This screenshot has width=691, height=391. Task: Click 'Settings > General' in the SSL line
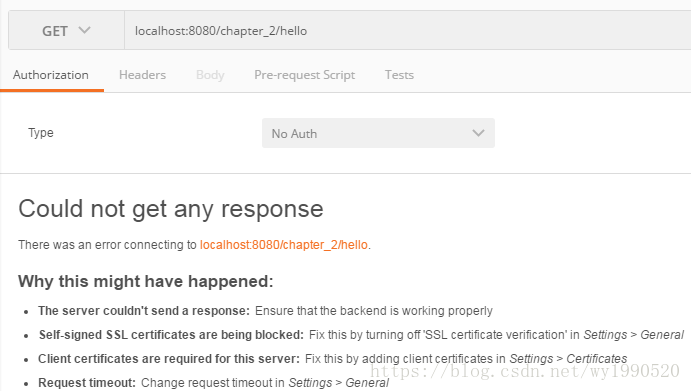(x=634, y=335)
